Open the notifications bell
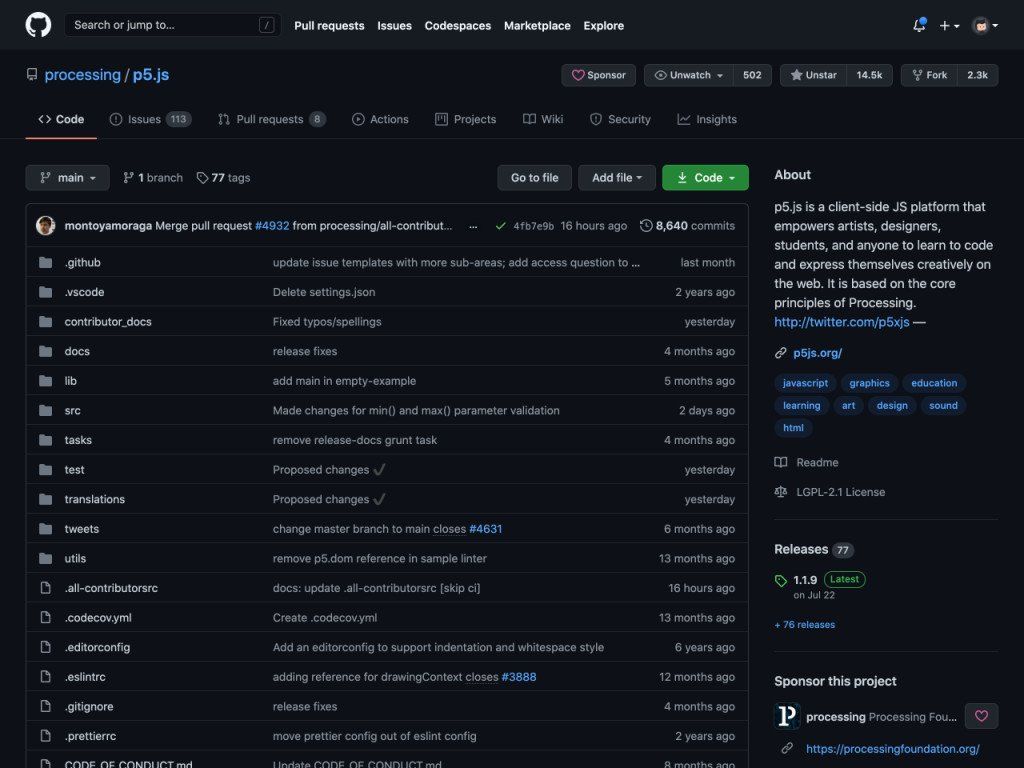 [918, 25]
